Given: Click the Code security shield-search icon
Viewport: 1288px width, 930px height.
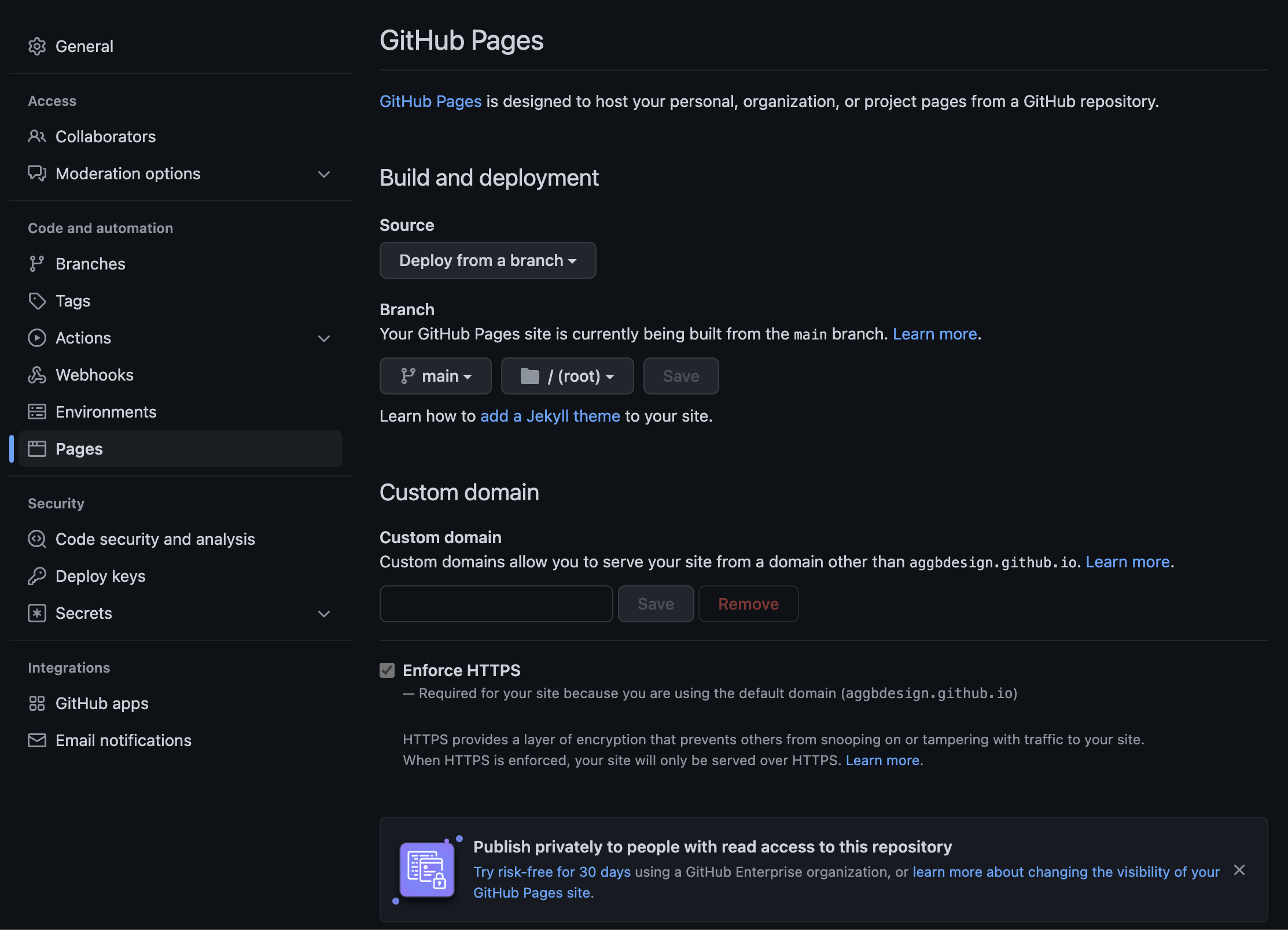Looking at the screenshot, I should [37, 539].
